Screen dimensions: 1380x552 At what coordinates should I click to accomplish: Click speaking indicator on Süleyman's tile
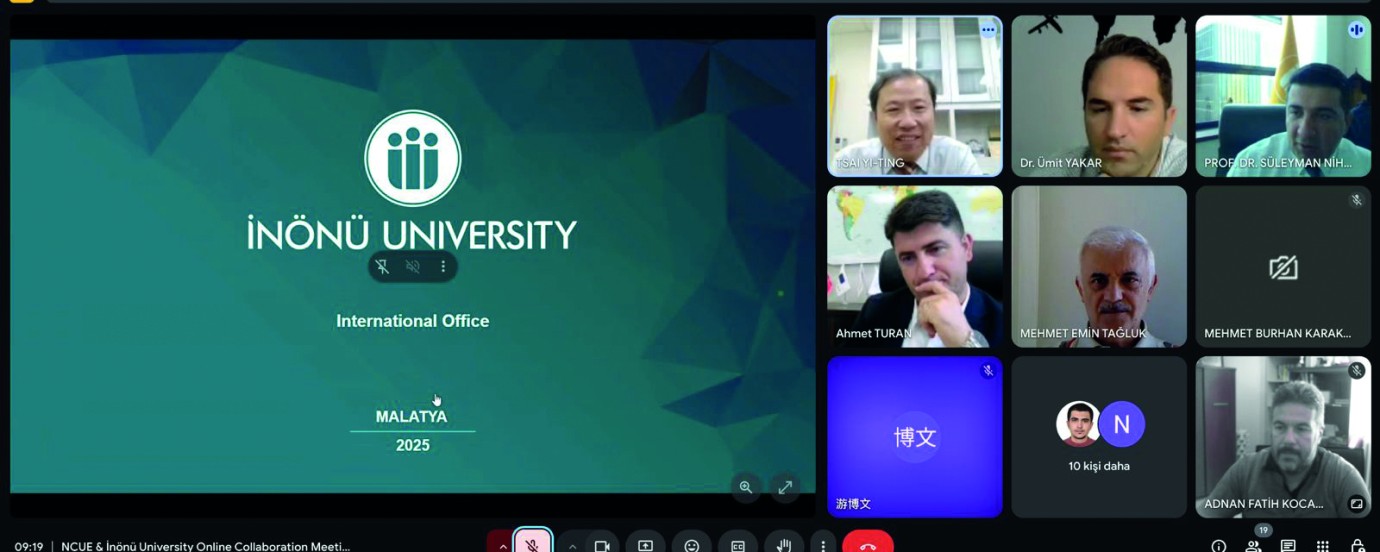coord(1356,30)
